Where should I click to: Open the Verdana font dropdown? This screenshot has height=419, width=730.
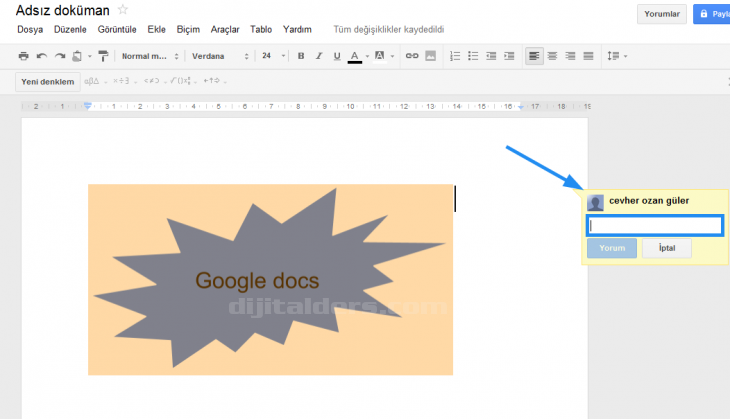[x=220, y=56]
